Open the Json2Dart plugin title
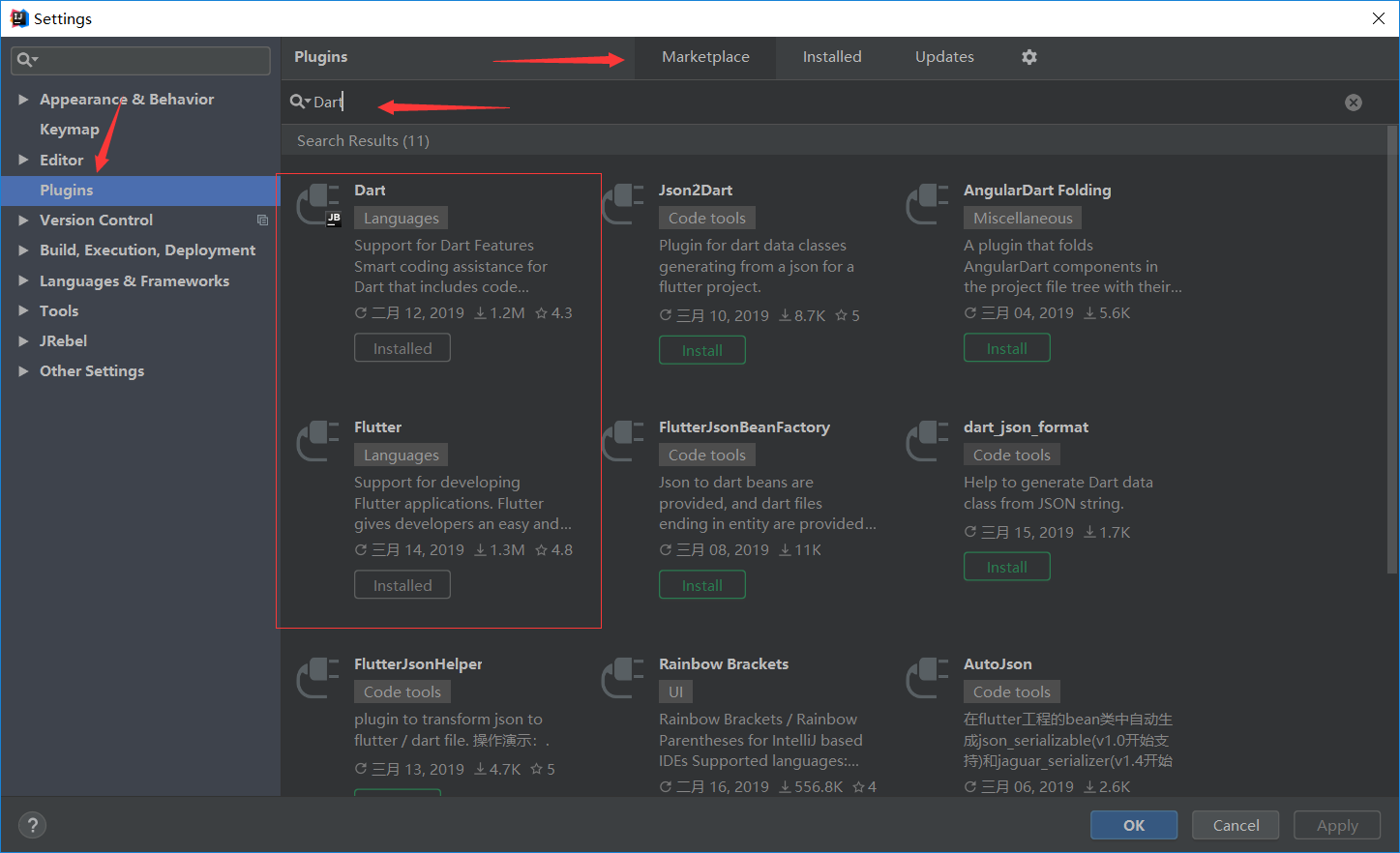 coord(696,191)
